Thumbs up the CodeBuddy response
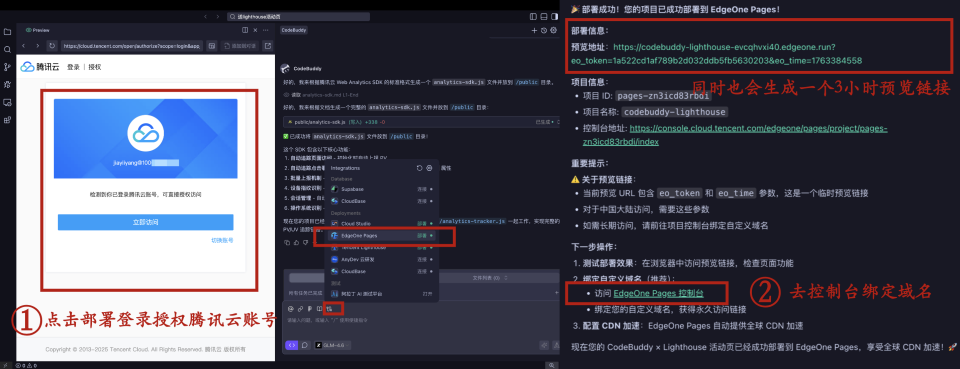 point(297,242)
